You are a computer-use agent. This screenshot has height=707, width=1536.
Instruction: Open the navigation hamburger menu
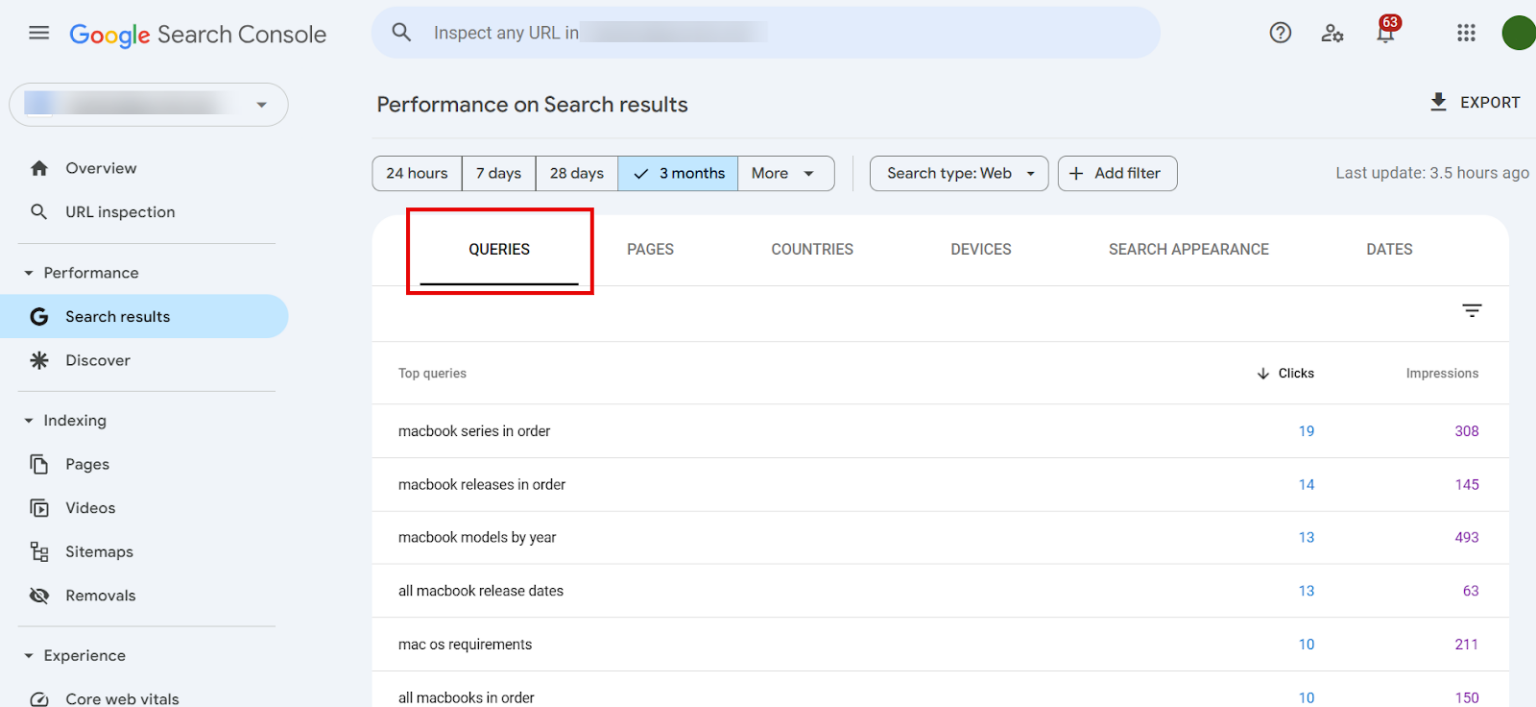[x=38, y=32]
